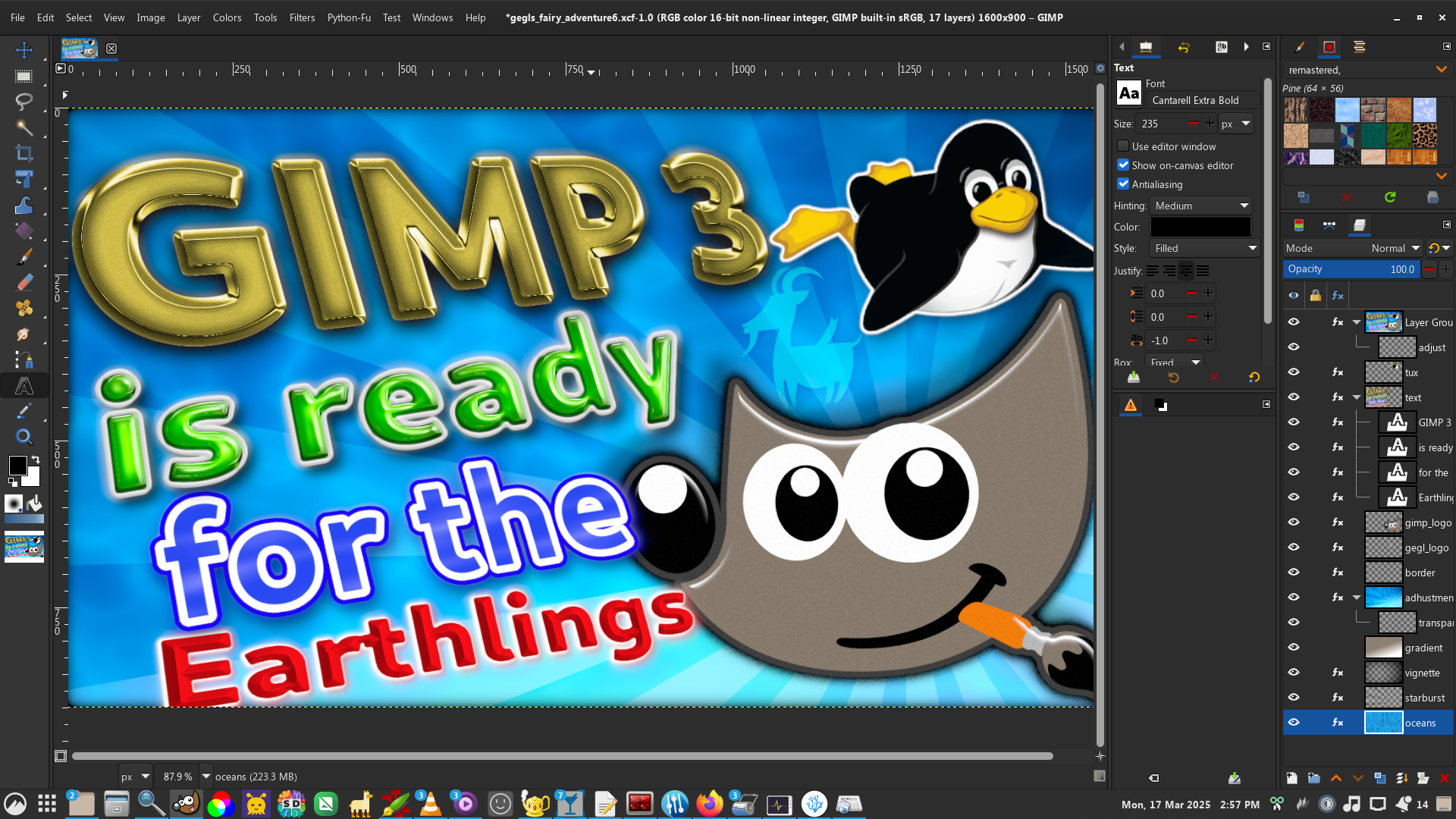Select the Move tool in the toolbox
Viewport: 1456px width, 819px height.
coord(24,50)
